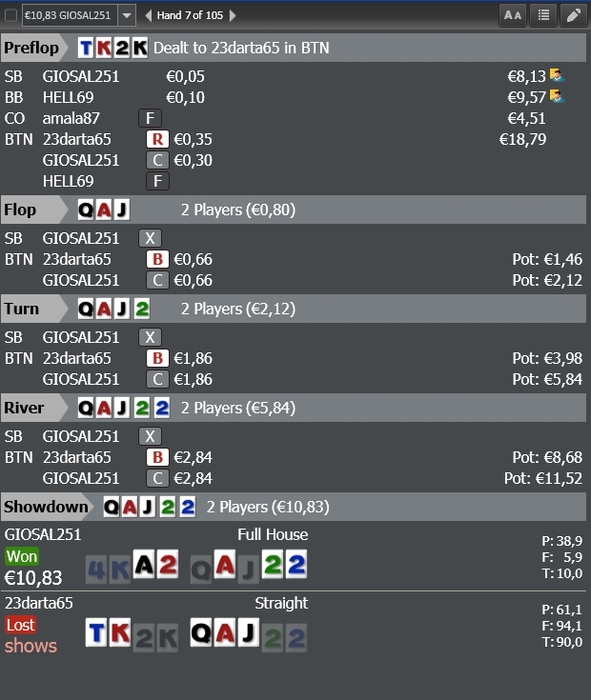This screenshot has width=591, height=700.
Task: Click the R raise badge for €0,35
Action: coord(158,139)
